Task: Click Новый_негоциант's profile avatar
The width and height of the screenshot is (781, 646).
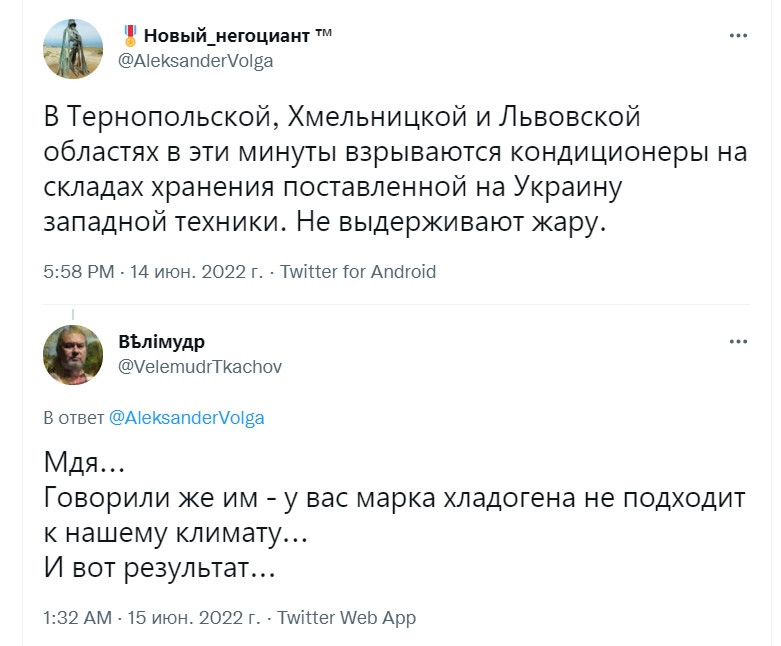Action: pos(73,48)
